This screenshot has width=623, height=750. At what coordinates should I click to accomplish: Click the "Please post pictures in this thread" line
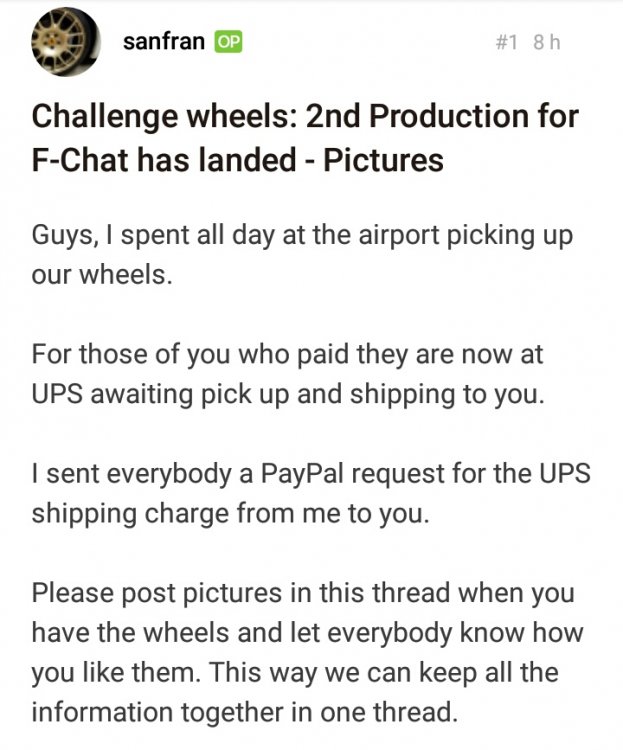[x=303, y=593]
